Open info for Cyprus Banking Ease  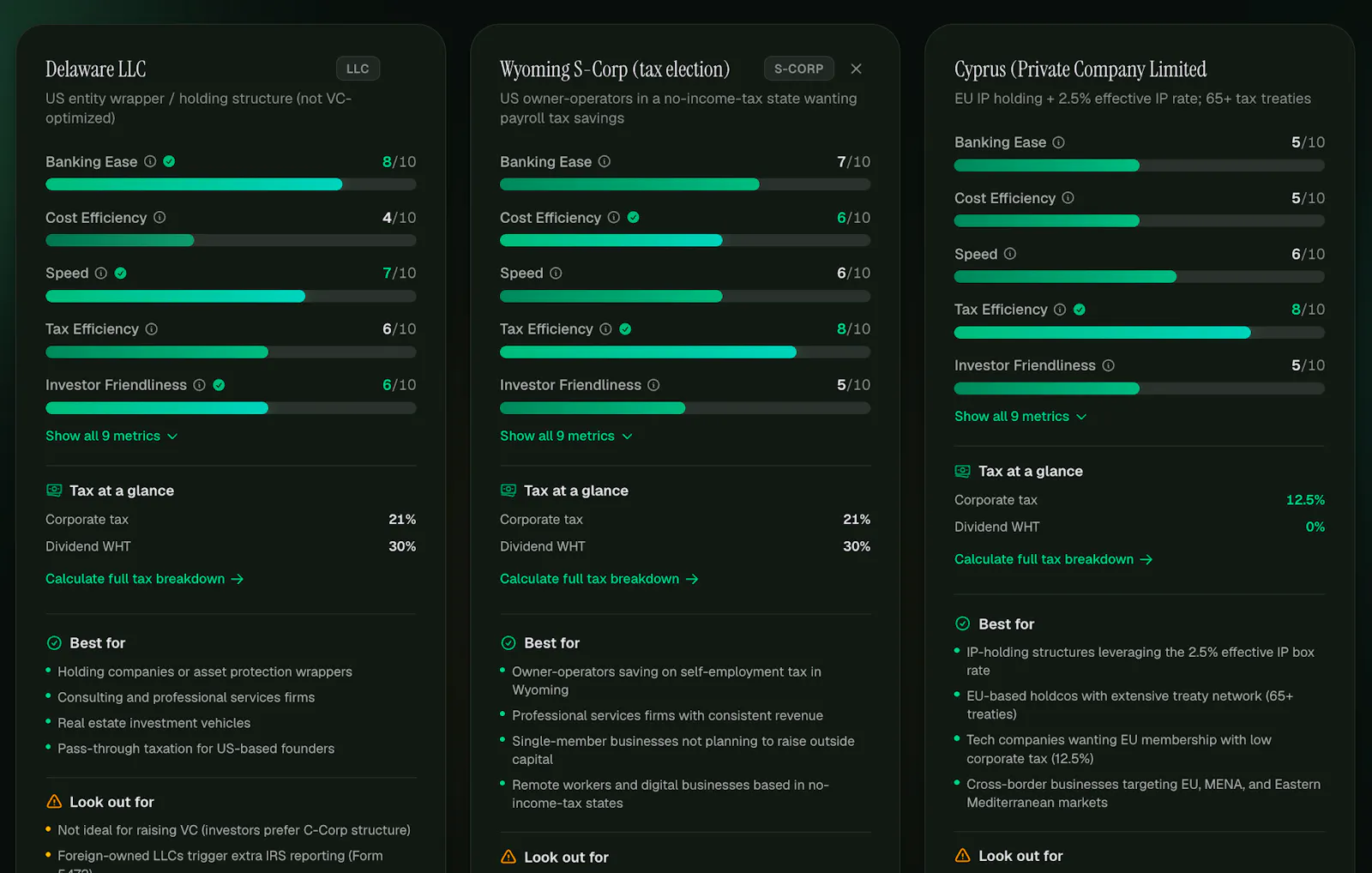click(x=1059, y=142)
